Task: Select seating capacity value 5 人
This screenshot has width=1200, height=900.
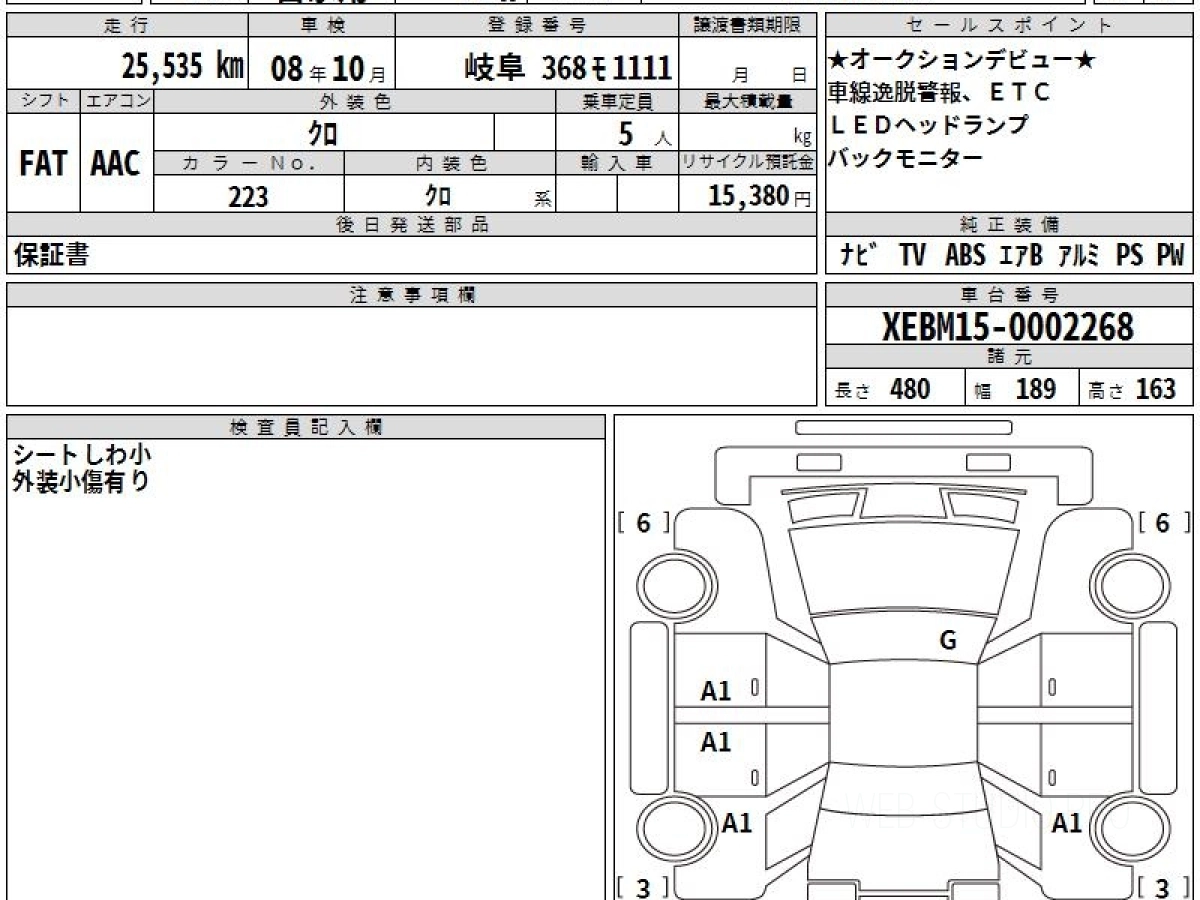Action: pyautogui.click(x=645, y=135)
